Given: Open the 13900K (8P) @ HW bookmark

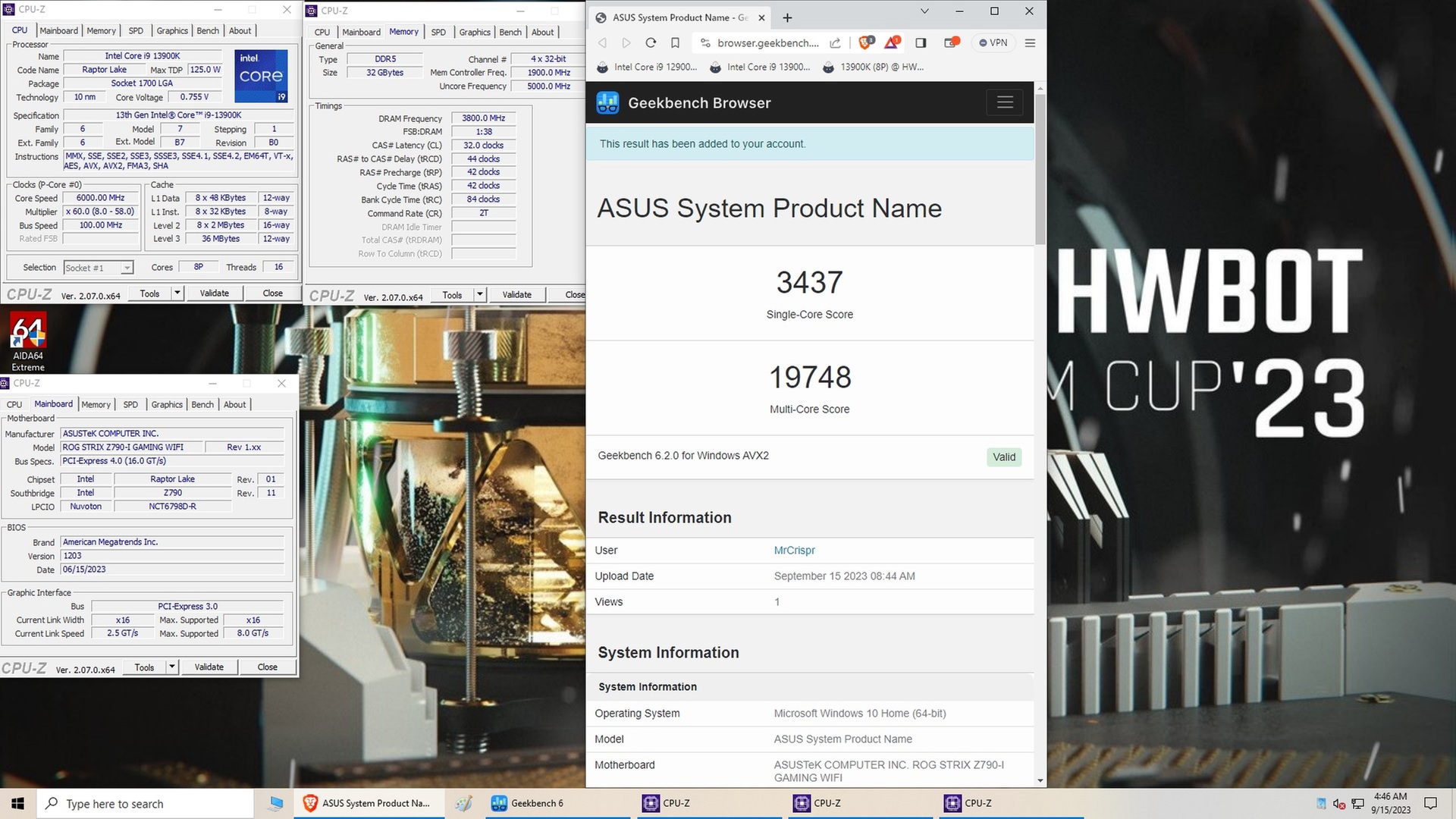Looking at the screenshot, I should click(873, 67).
